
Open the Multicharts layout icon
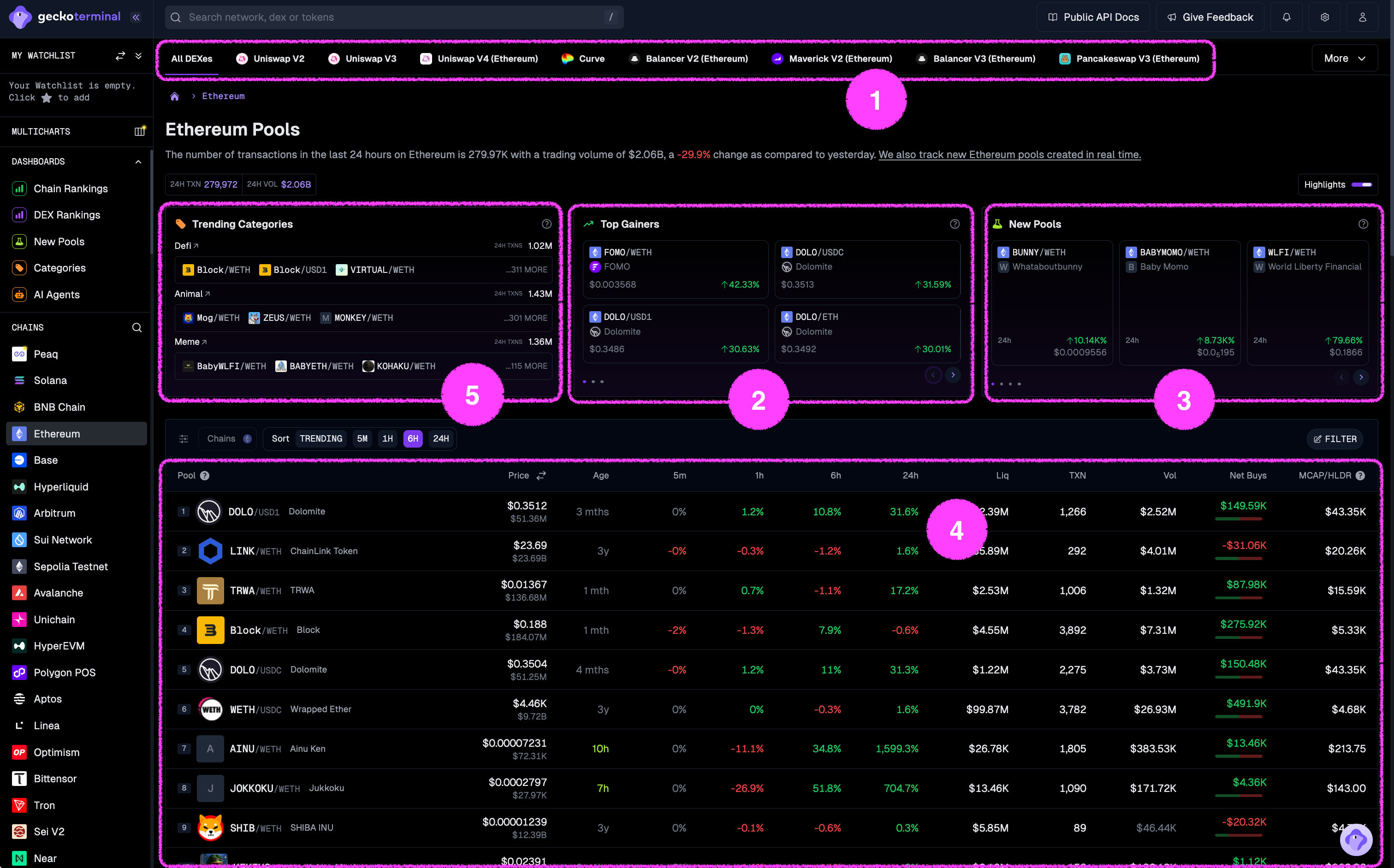pos(140,131)
